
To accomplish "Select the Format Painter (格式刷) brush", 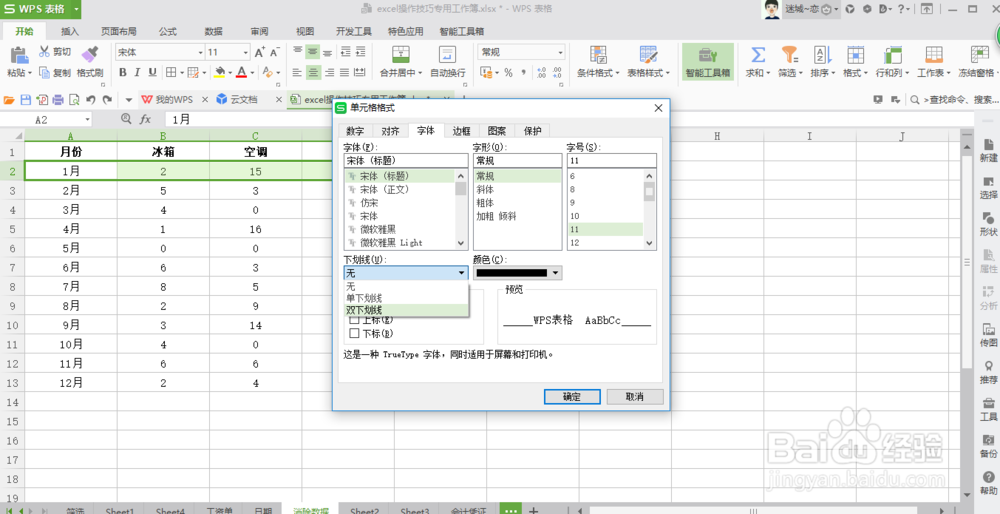I will [x=90, y=54].
